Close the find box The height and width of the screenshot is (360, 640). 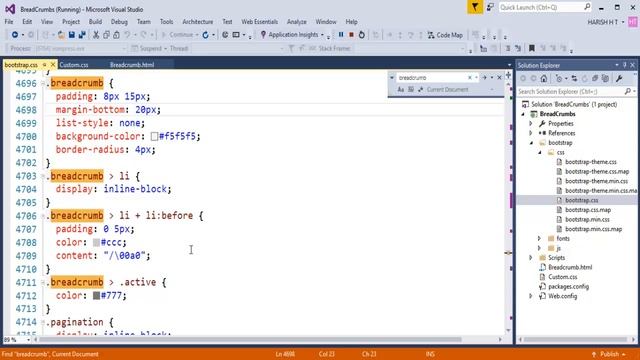(499, 78)
